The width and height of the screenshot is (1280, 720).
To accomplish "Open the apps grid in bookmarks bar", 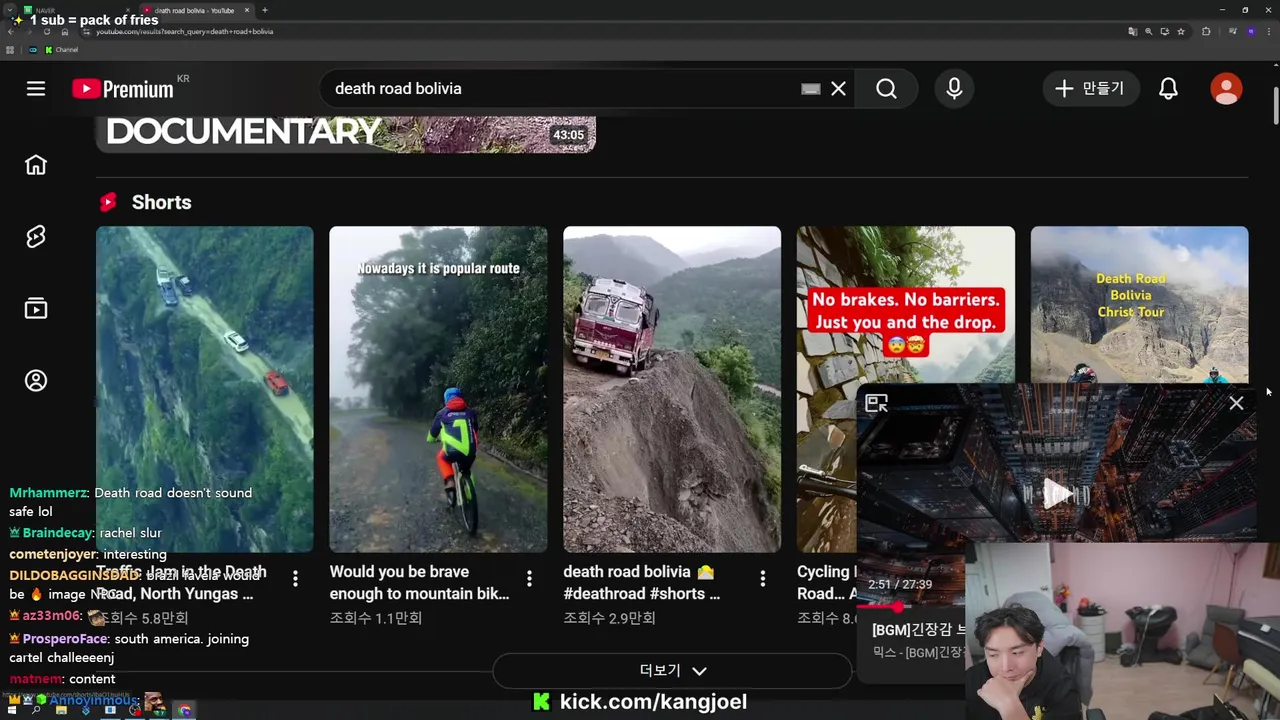I will point(10,50).
